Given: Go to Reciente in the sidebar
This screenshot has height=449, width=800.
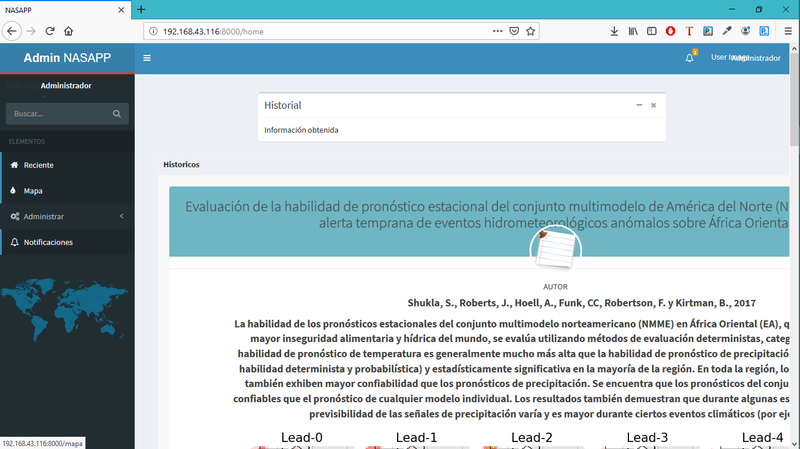Looking at the screenshot, I should tap(38, 165).
